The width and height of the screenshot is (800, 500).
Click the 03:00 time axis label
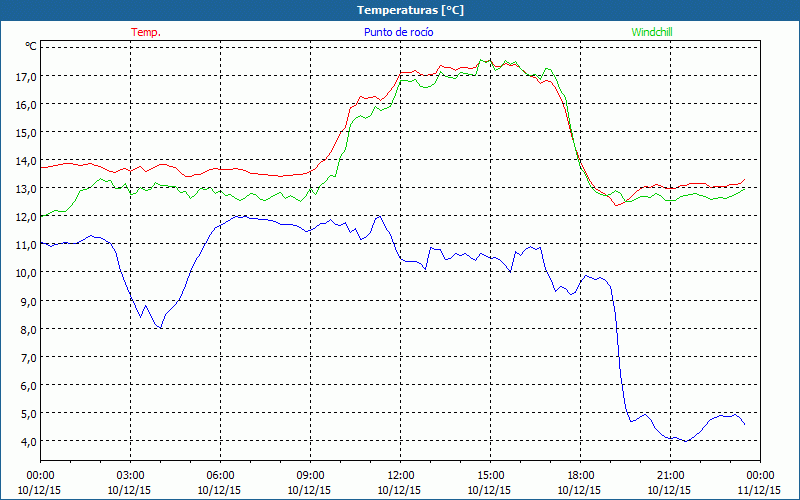click(x=130, y=475)
